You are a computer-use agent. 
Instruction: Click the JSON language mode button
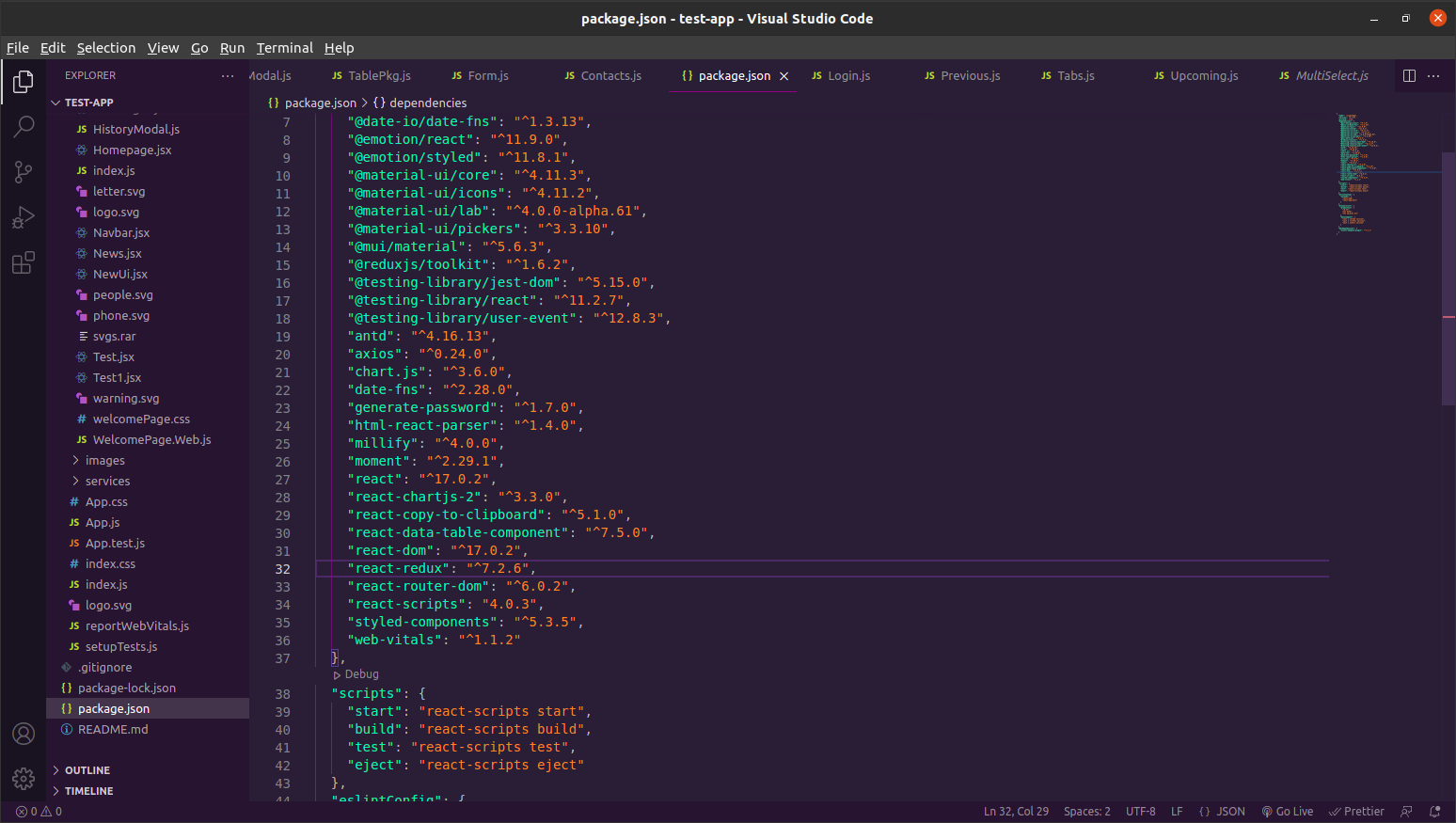click(x=1222, y=811)
